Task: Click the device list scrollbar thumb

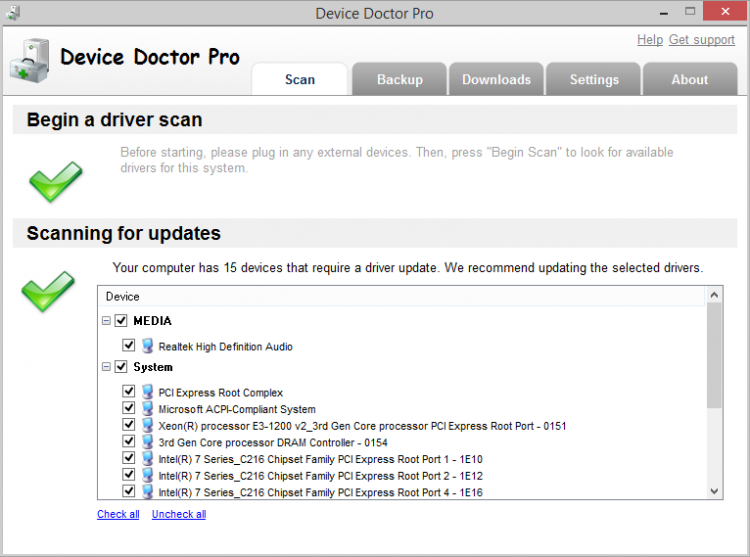Action: coord(714,355)
